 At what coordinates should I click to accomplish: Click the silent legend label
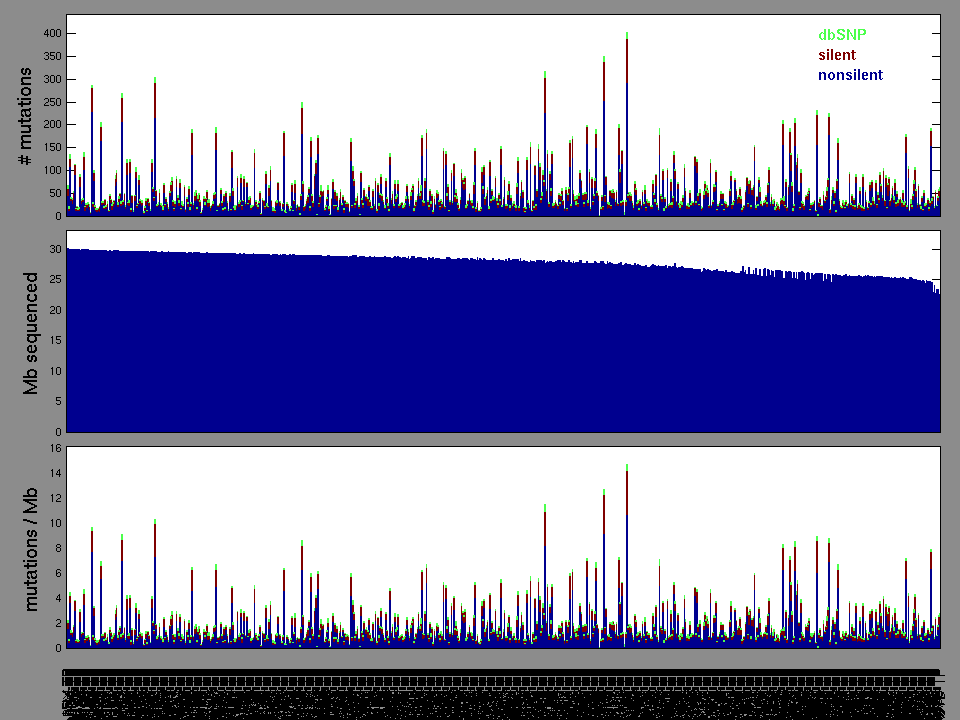click(x=837, y=55)
